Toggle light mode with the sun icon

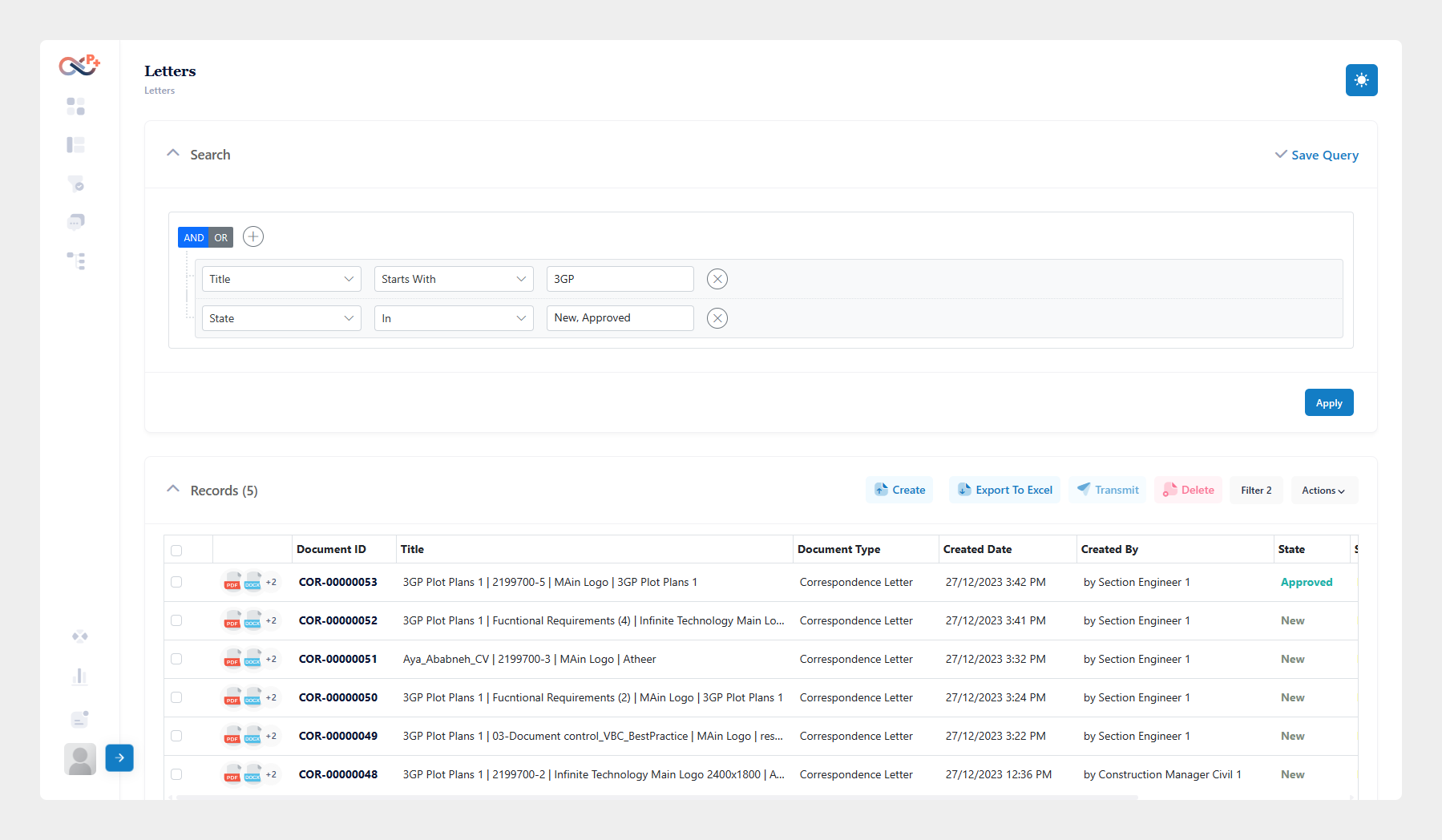pos(1361,80)
